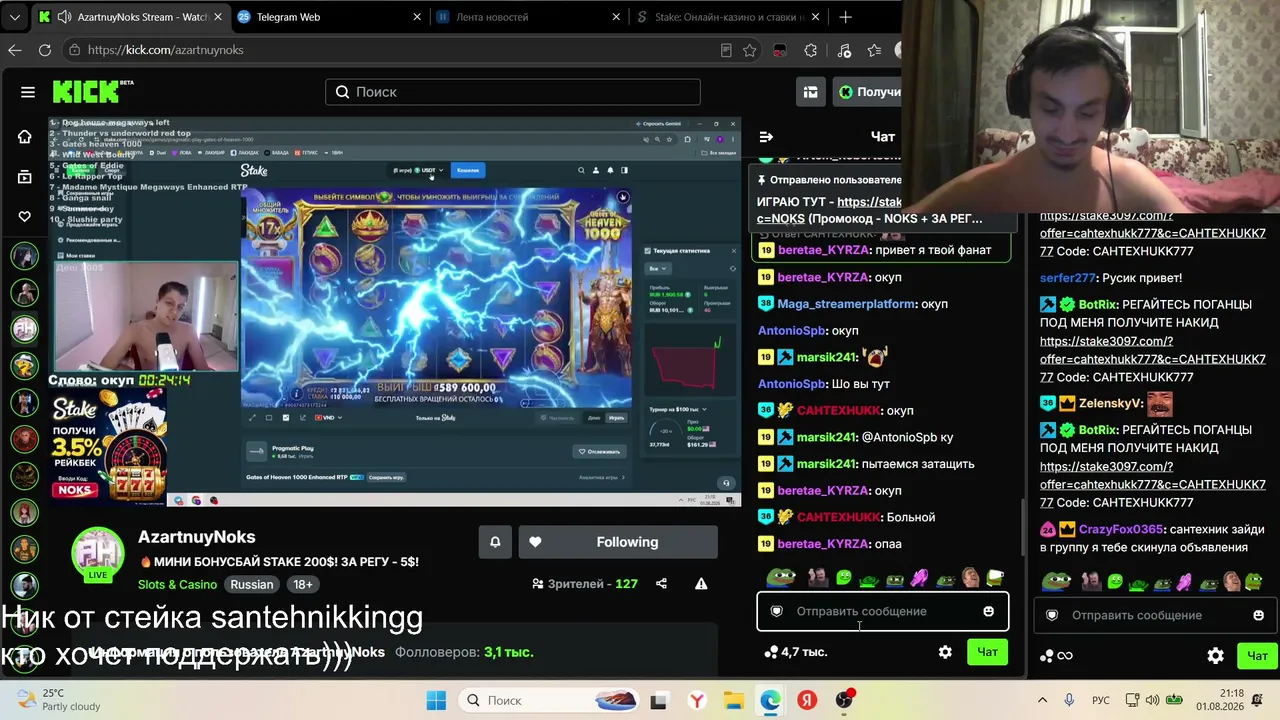1280x720 pixels.
Task: Open settings gear in the second chat panel
Action: pyautogui.click(x=1215, y=656)
